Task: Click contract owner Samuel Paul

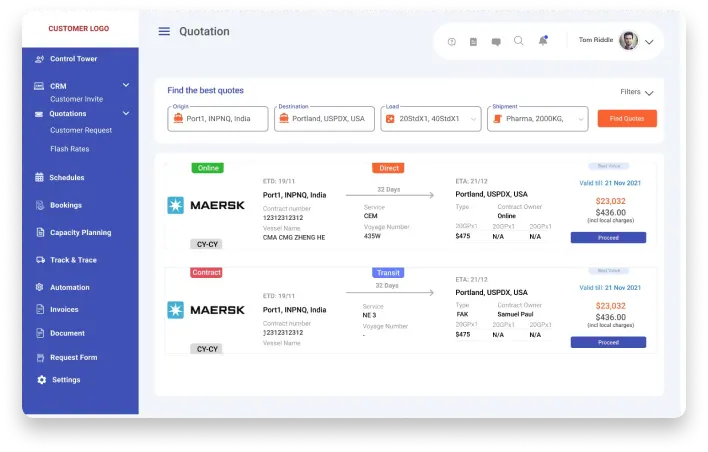Action: pyautogui.click(x=515, y=314)
